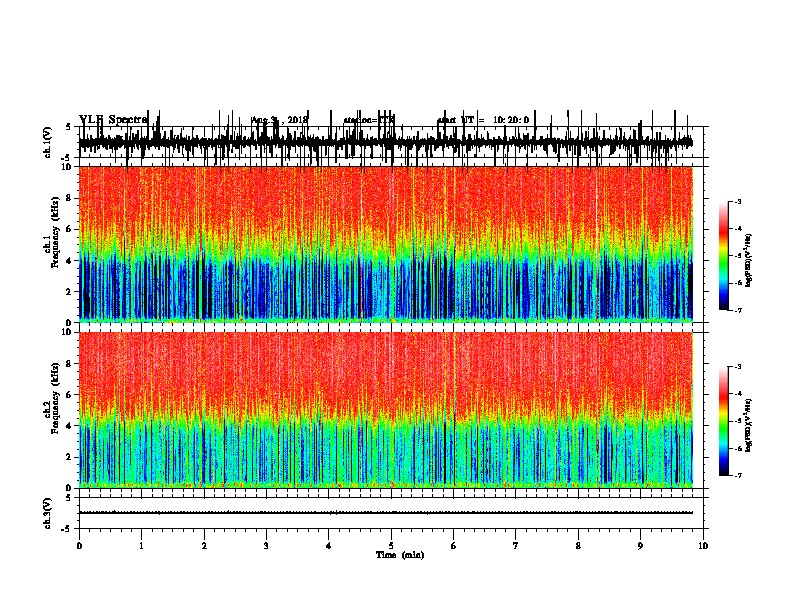The height and width of the screenshot is (612, 792).
Task: Click time axis tick label 3
Action: (266, 546)
